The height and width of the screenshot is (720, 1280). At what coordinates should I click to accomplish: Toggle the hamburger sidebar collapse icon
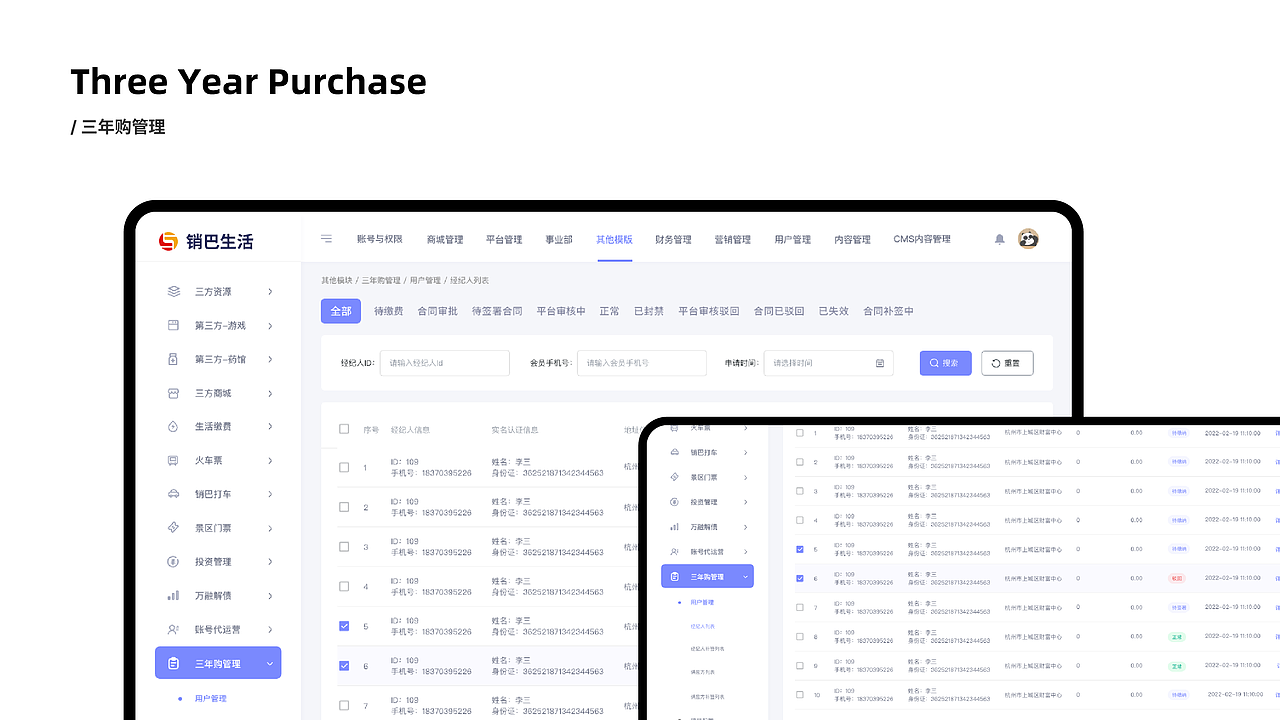pos(327,239)
